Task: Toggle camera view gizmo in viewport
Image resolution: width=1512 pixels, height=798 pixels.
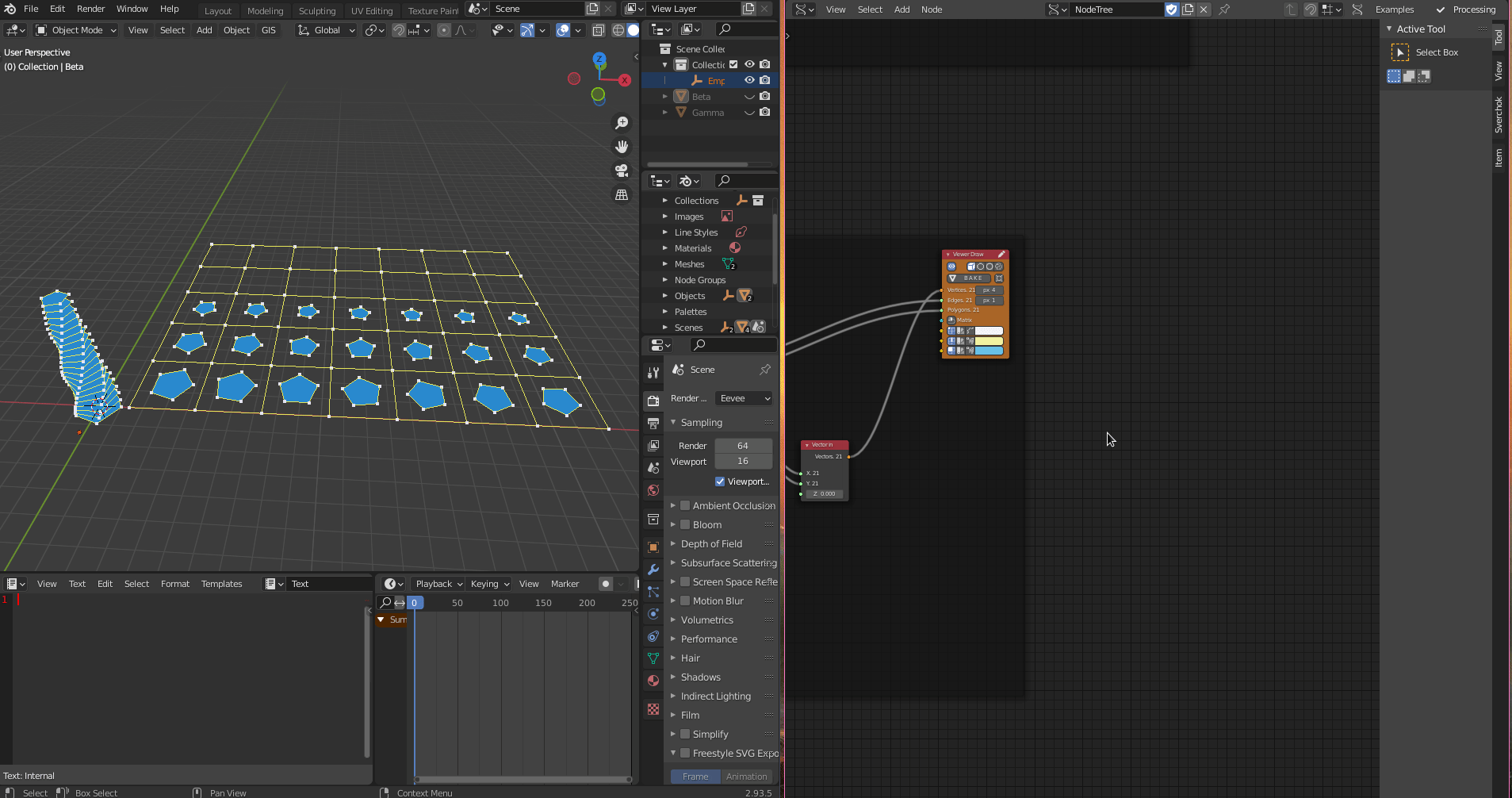Action: (x=622, y=171)
